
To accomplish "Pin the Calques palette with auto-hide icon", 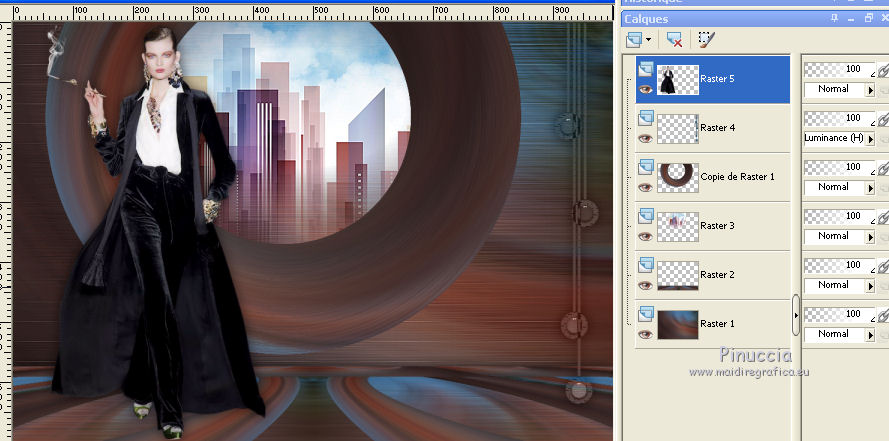I will click(835, 19).
